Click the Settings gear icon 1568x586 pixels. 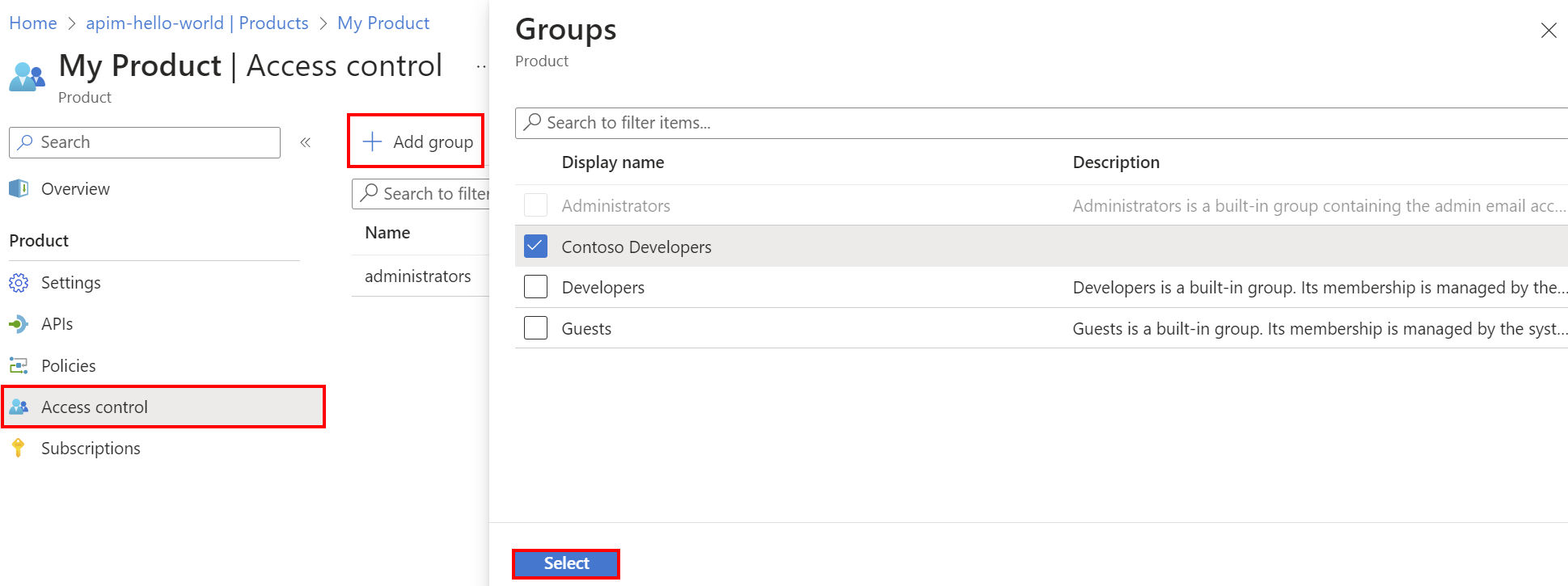click(19, 283)
